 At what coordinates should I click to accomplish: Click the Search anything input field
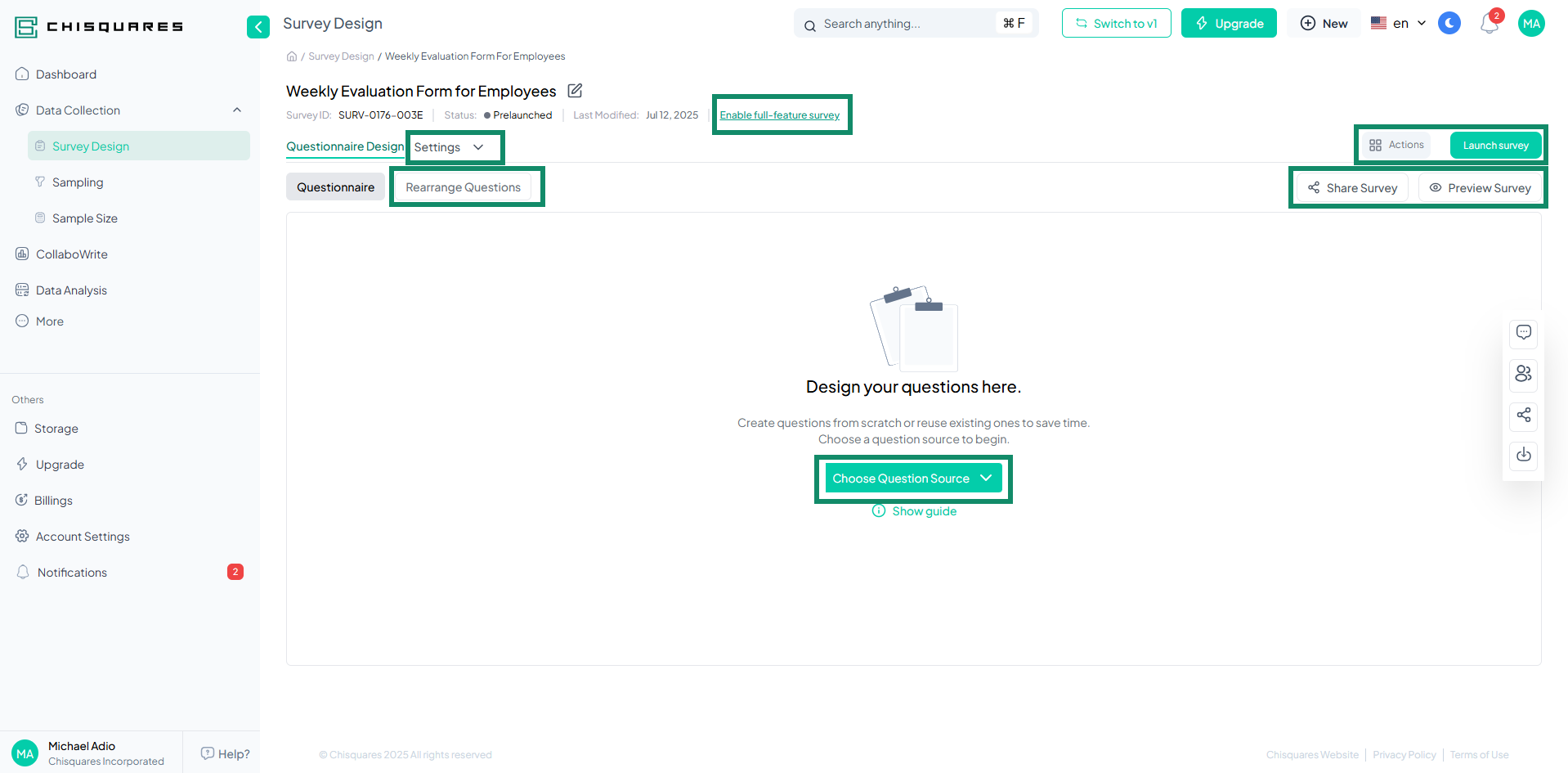tap(899, 23)
